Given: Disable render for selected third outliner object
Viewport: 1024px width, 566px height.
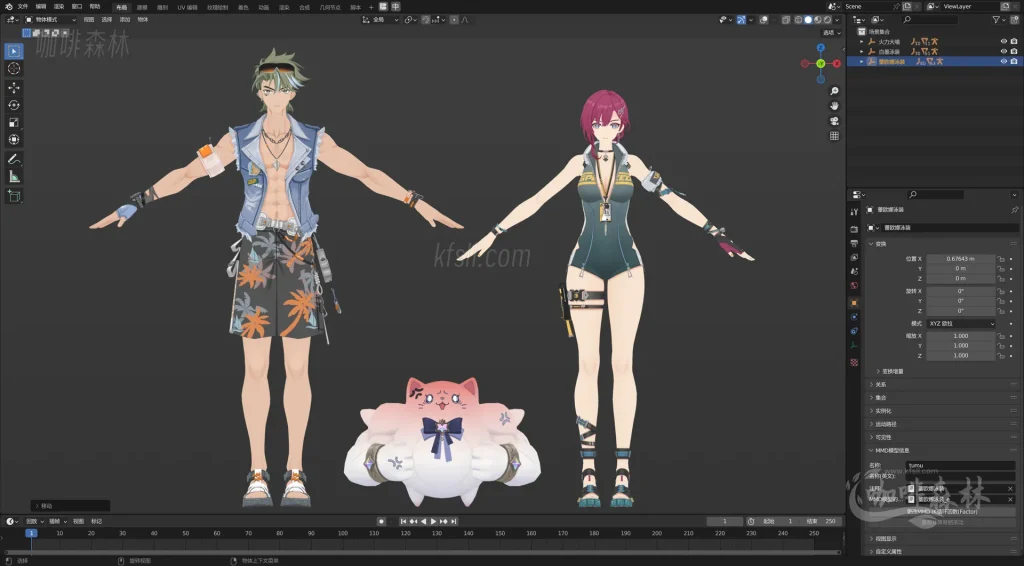Looking at the screenshot, I should click(x=1014, y=61).
